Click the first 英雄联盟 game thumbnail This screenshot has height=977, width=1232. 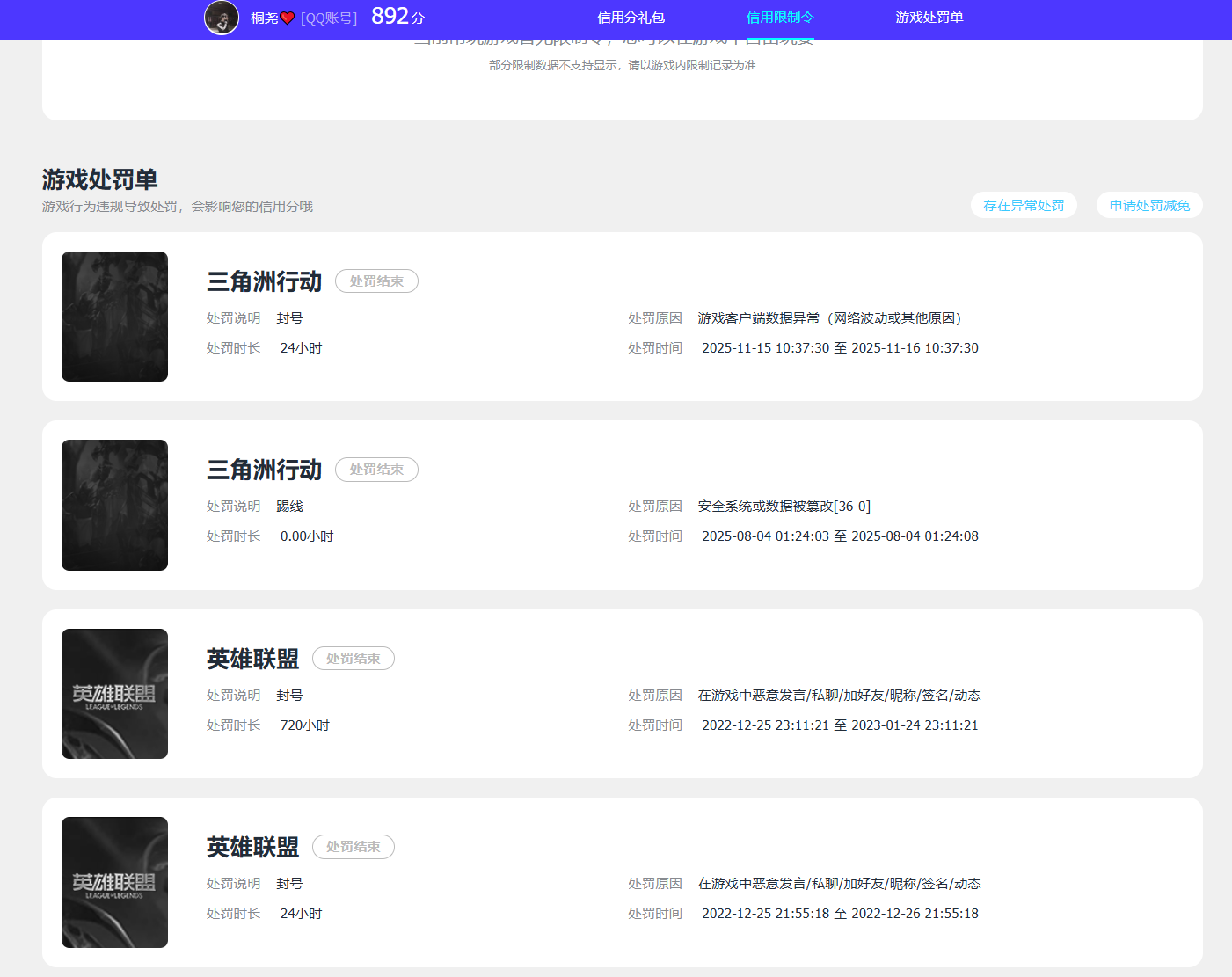pos(114,693)
